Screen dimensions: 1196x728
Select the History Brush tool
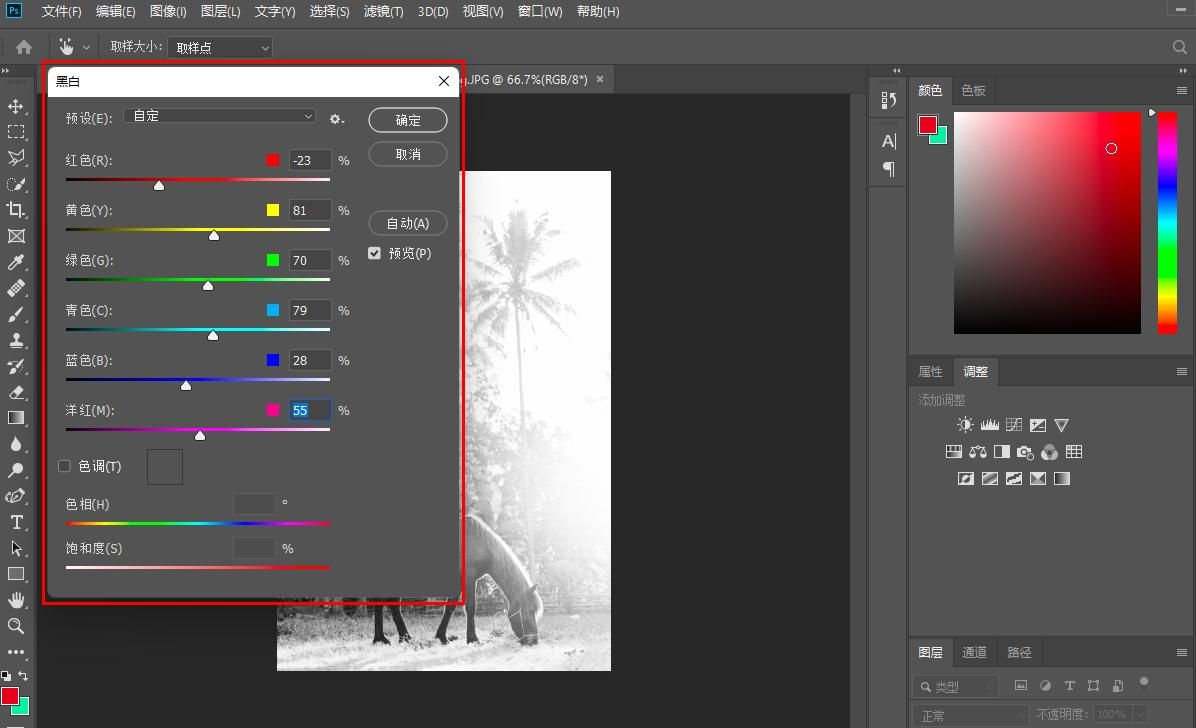pyautogui.click(x=16, y=366)
